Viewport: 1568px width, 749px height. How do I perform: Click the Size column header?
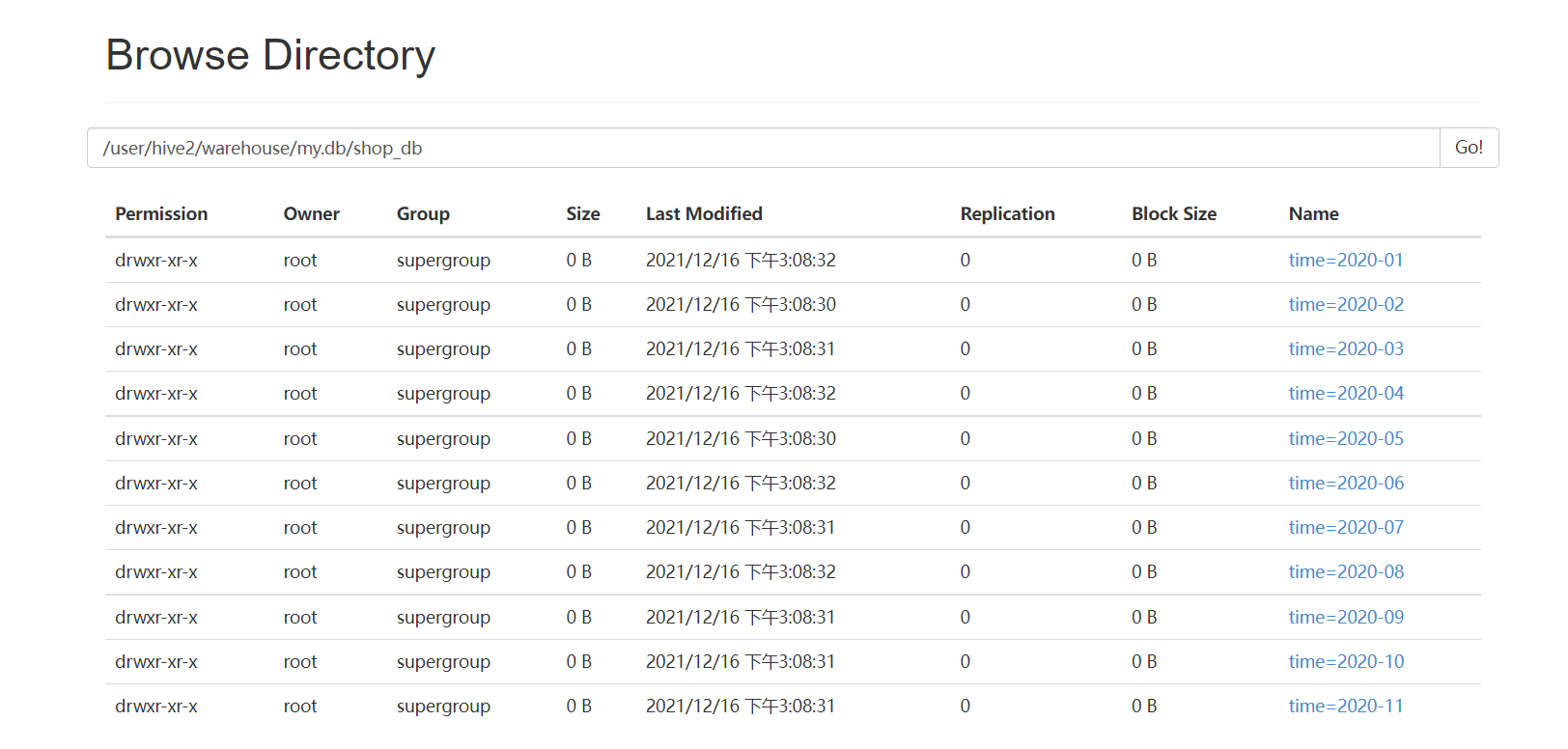pos(582,213)
